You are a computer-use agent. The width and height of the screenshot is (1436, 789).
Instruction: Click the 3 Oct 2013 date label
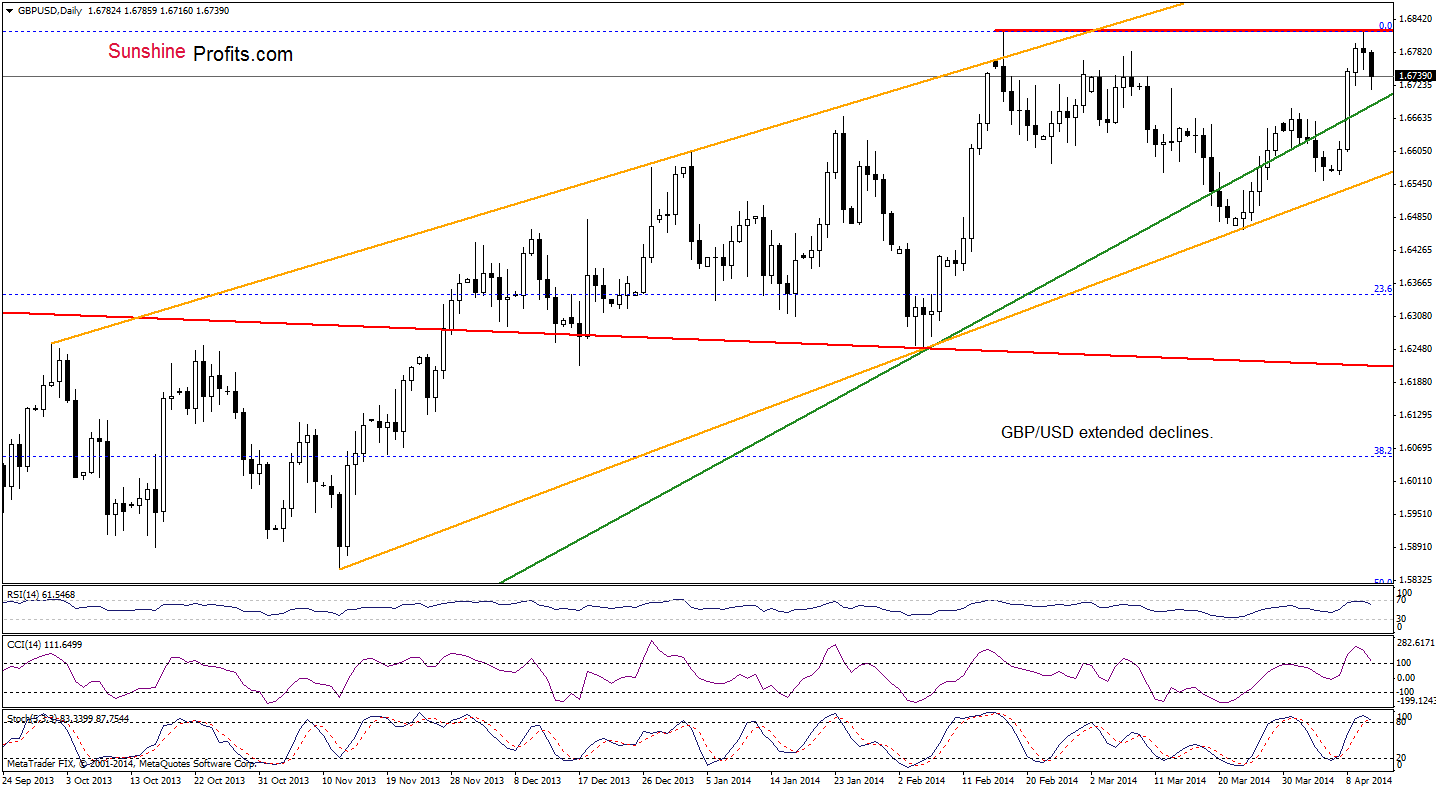coord(91,780)
